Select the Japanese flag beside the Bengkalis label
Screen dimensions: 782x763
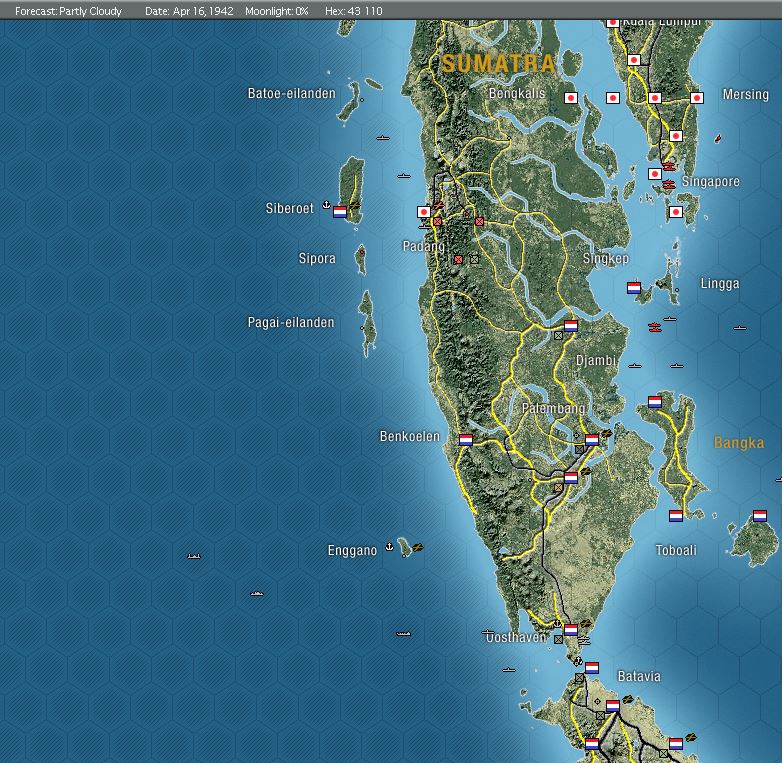click(571, 98)
